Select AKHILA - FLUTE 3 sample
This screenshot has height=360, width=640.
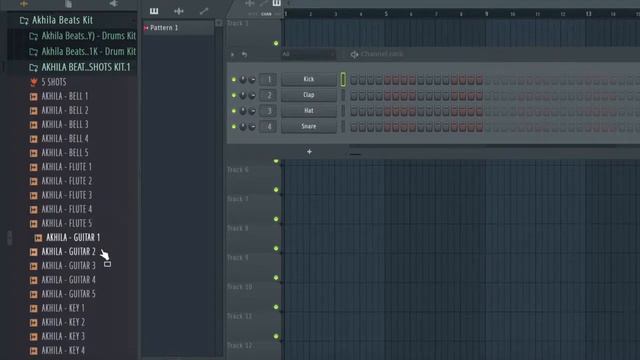tap(67, 195)
